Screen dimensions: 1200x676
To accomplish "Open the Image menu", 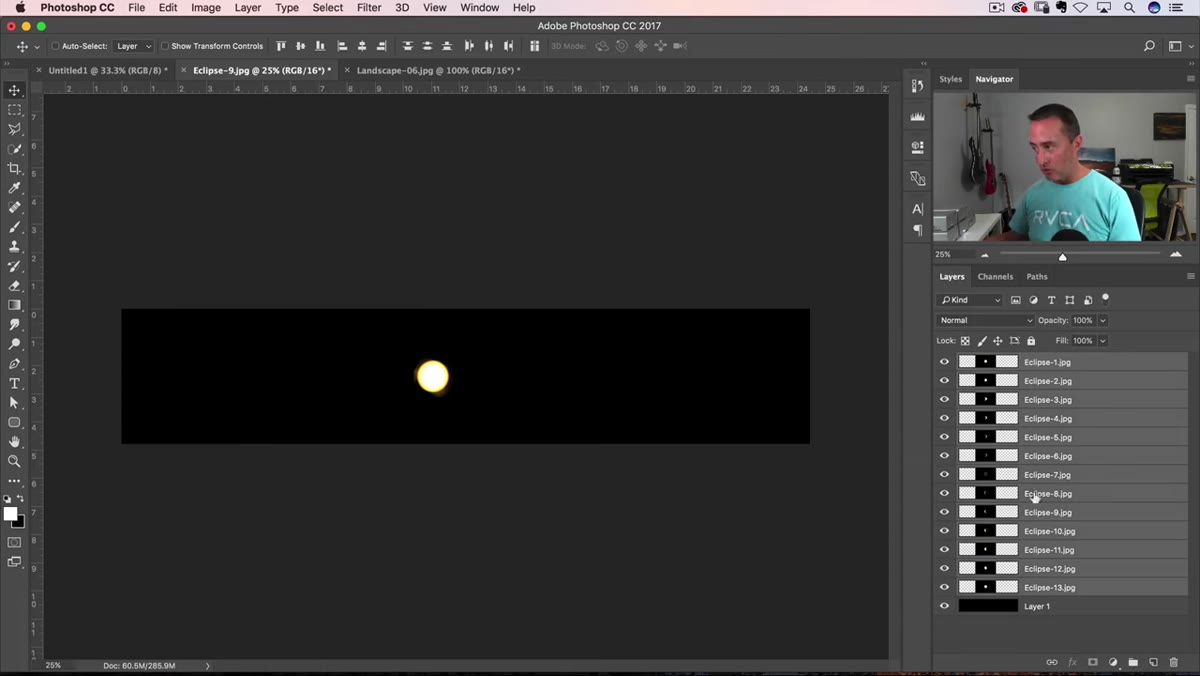I will tap(206, 7).
